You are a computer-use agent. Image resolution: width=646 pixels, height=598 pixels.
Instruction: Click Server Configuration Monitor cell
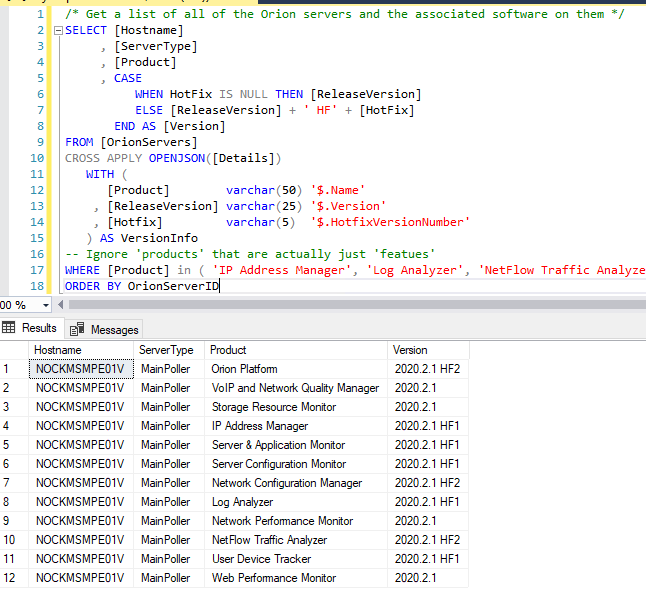coord(296,464)
